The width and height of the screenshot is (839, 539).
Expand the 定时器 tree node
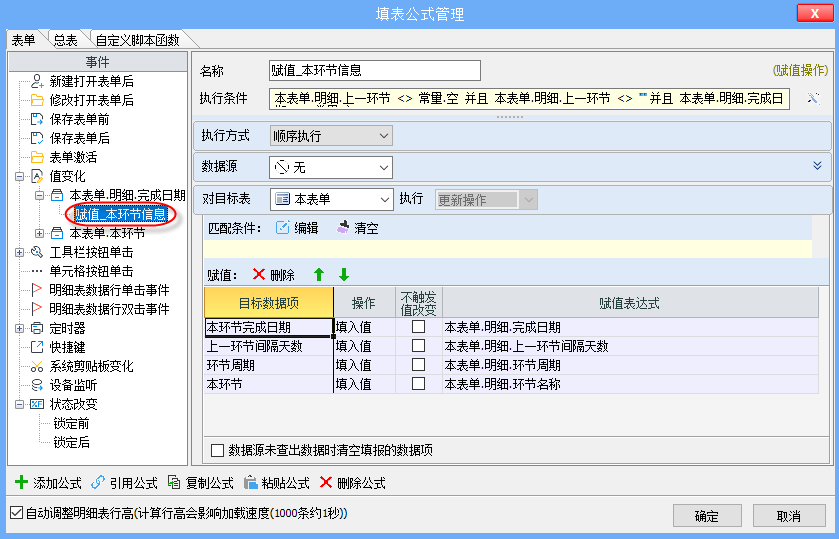20,328
